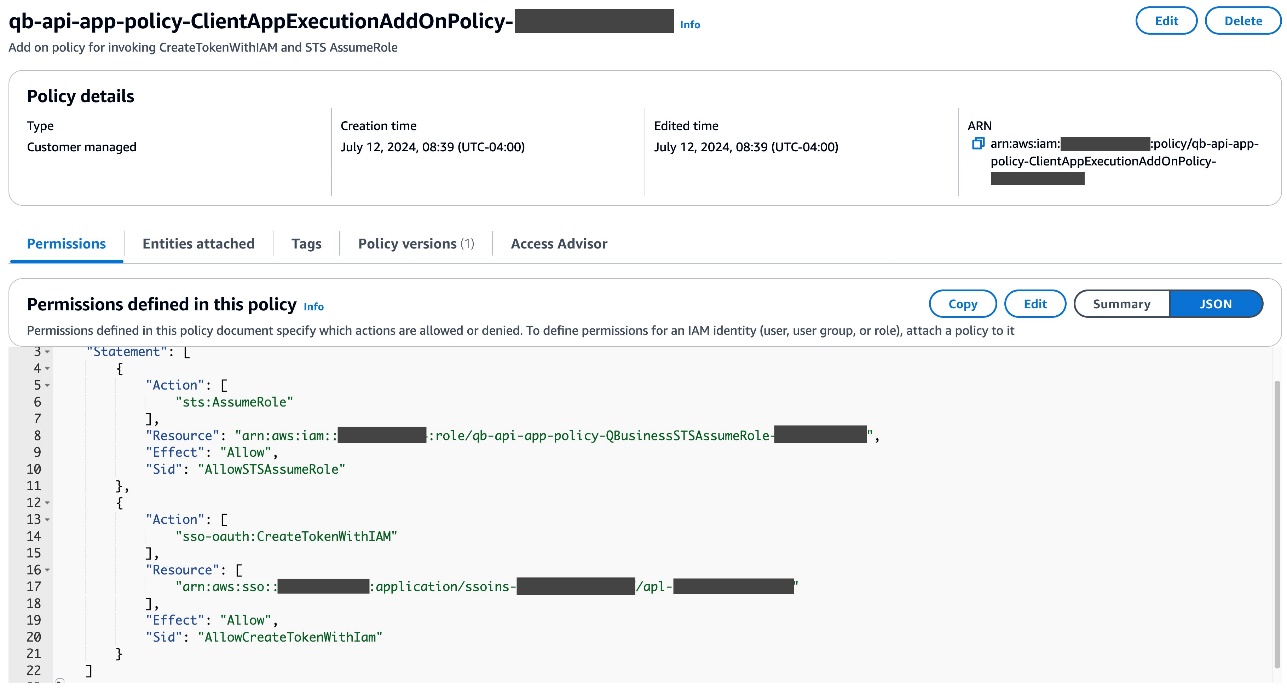This screenshot has width=1287, height=690.
Task: Click the "sso-oauth:CreateTokenWithIAM" action text
Action: point(287,536)
